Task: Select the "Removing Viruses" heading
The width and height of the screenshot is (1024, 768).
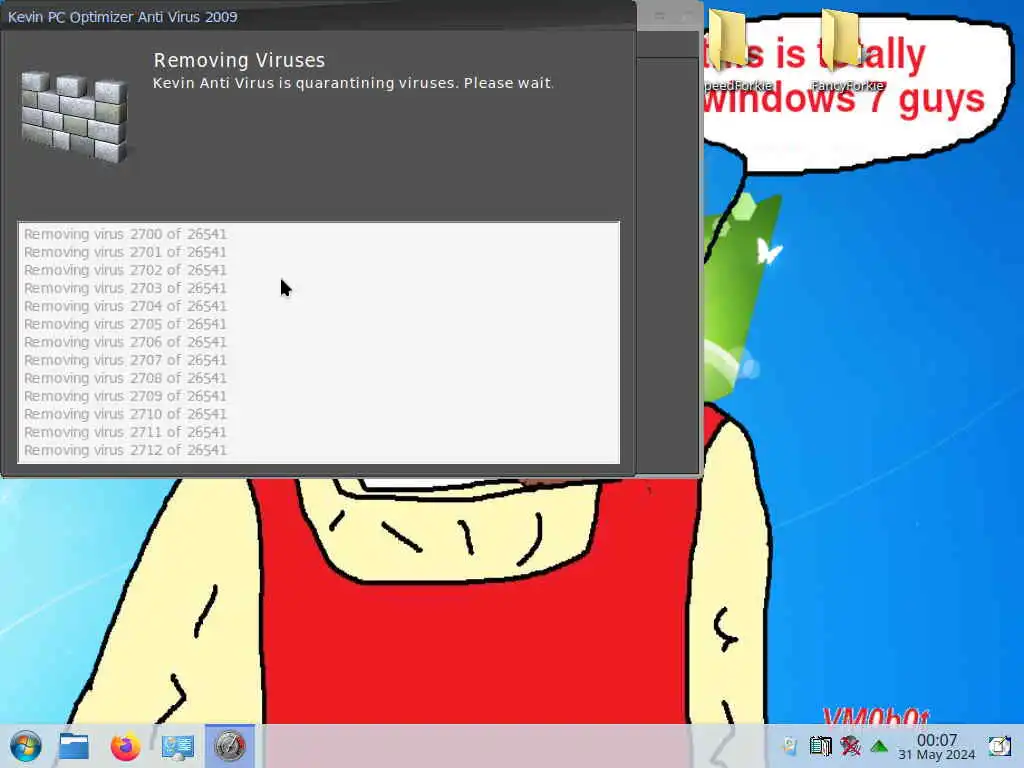Action: pos(239,60)
